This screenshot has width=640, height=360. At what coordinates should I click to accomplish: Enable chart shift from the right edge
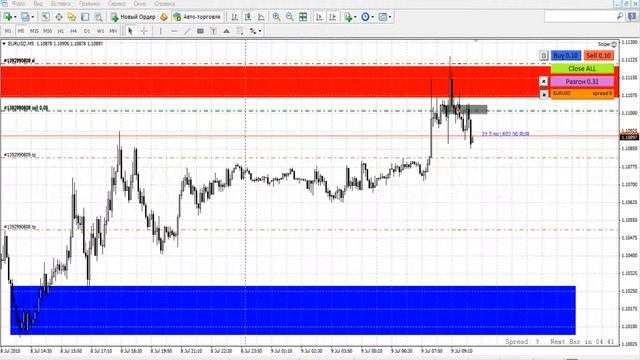click(x=333, y=17)
